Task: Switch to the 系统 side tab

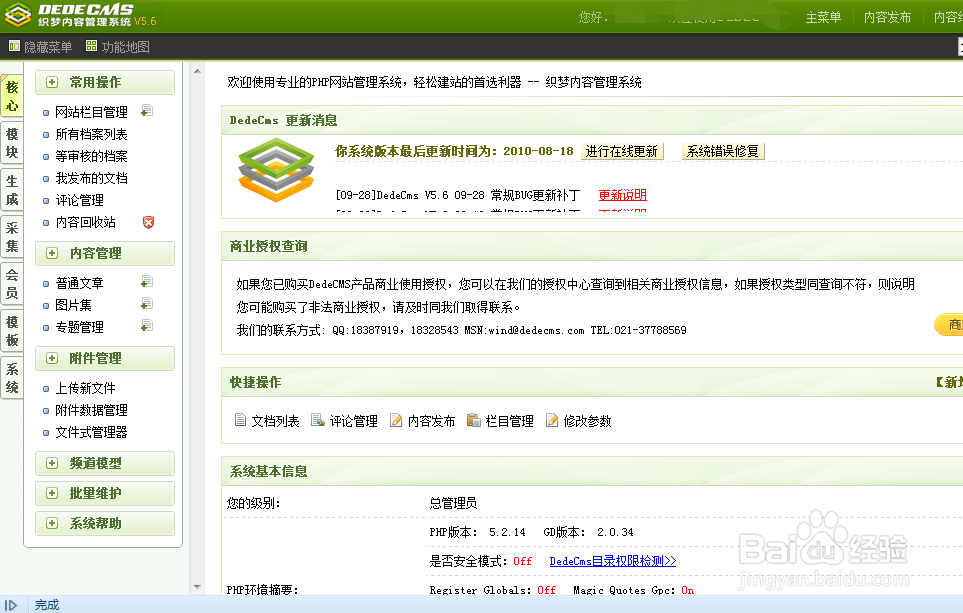Action: click(12, 378)
